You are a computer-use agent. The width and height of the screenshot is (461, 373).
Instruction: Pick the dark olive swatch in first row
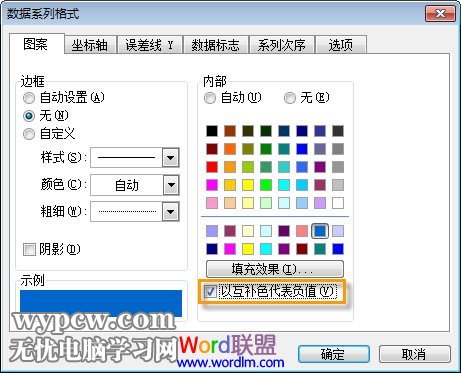point(248,131)
